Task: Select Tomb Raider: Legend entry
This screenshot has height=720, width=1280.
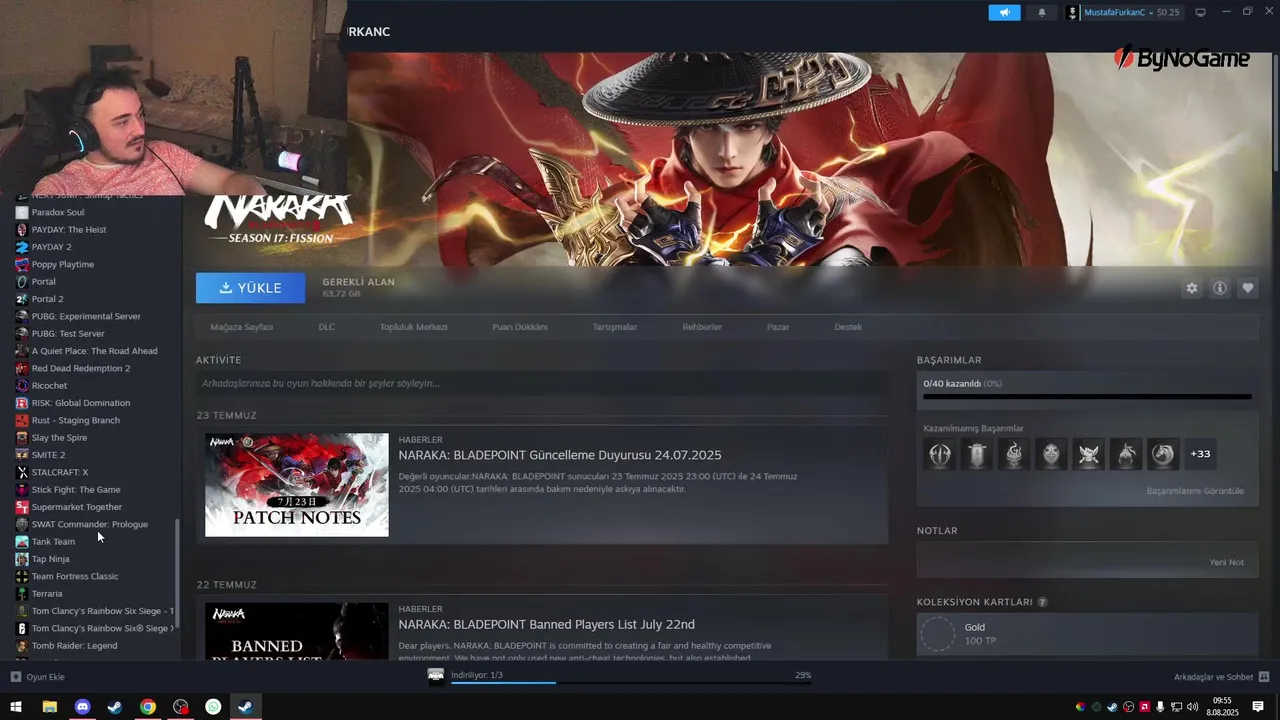Action: (75, 646)
